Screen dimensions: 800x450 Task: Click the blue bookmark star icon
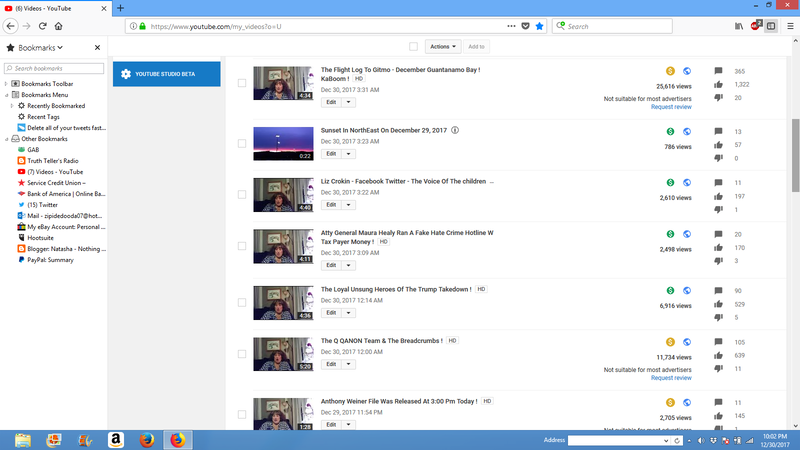539,26
